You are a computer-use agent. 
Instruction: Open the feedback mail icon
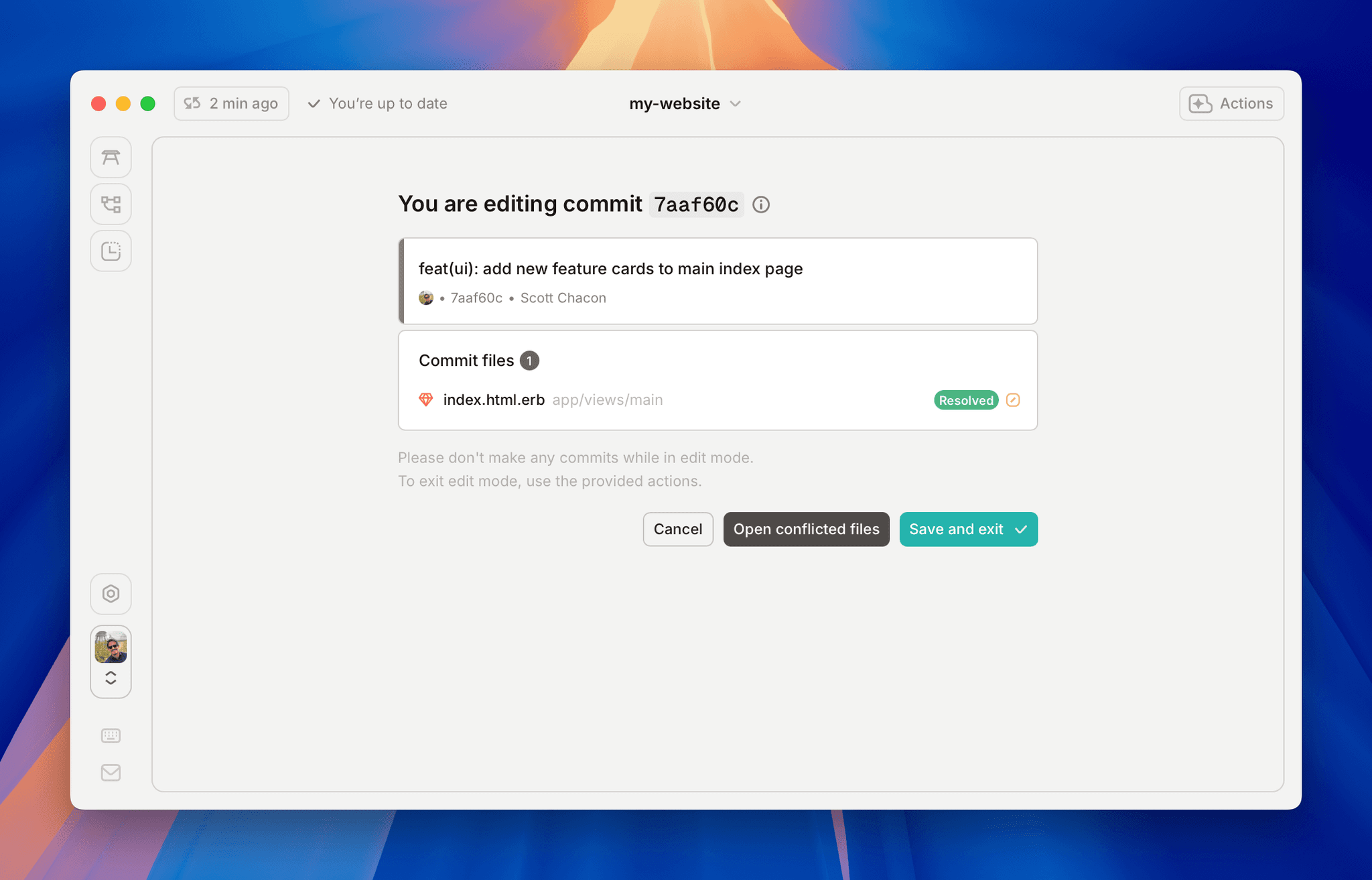[111, 772]
